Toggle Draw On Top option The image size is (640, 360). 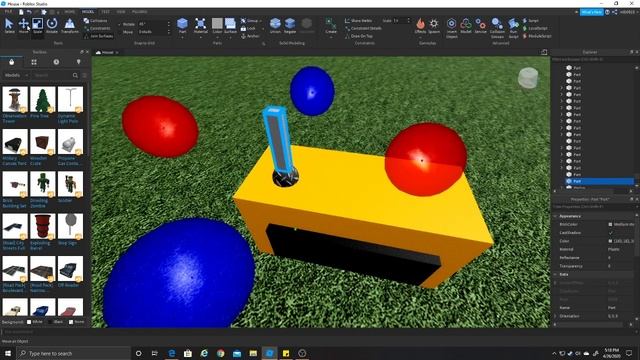(358, 36)
